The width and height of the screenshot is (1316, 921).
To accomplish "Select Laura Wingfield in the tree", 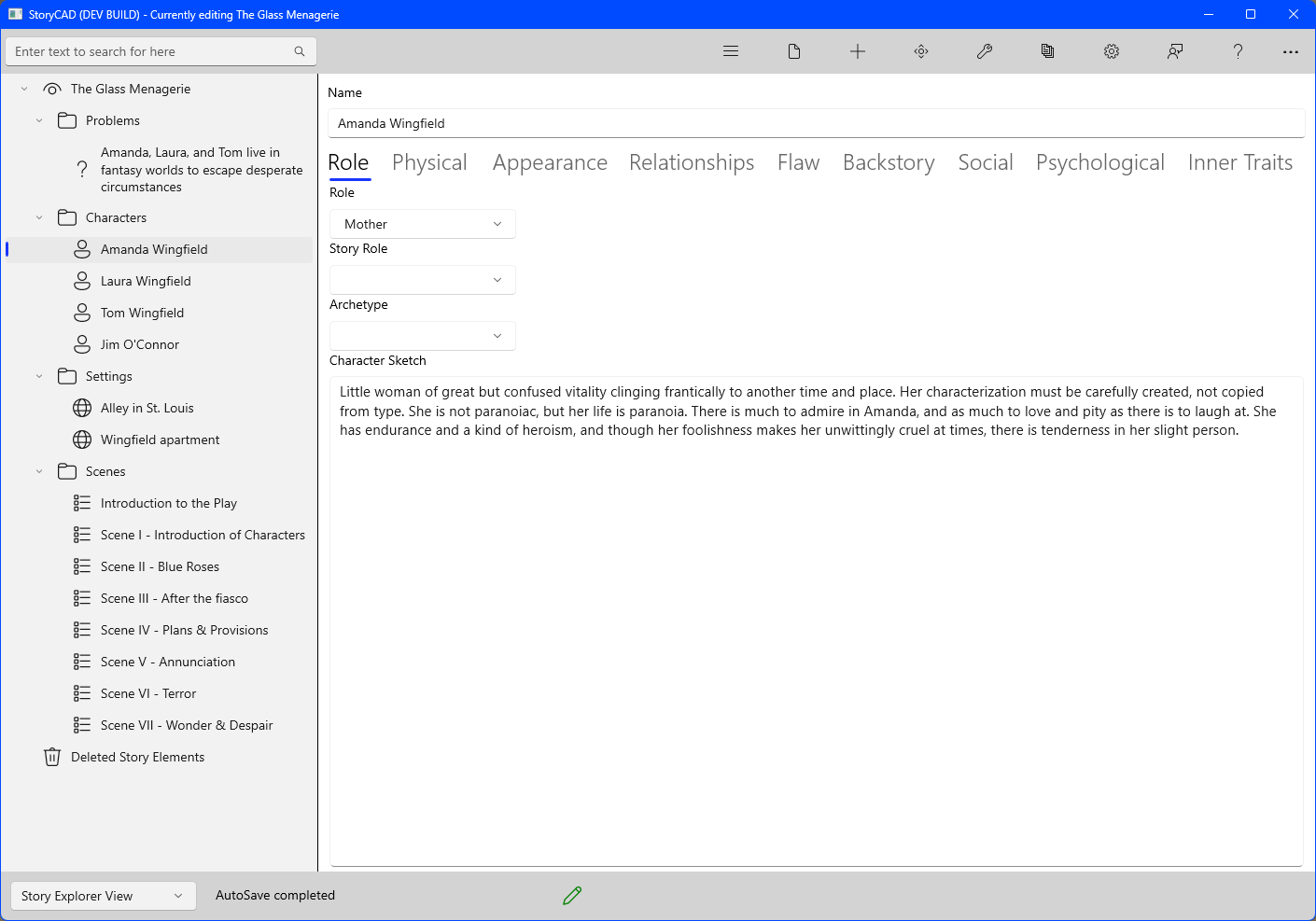I will (x=146, y=281).
